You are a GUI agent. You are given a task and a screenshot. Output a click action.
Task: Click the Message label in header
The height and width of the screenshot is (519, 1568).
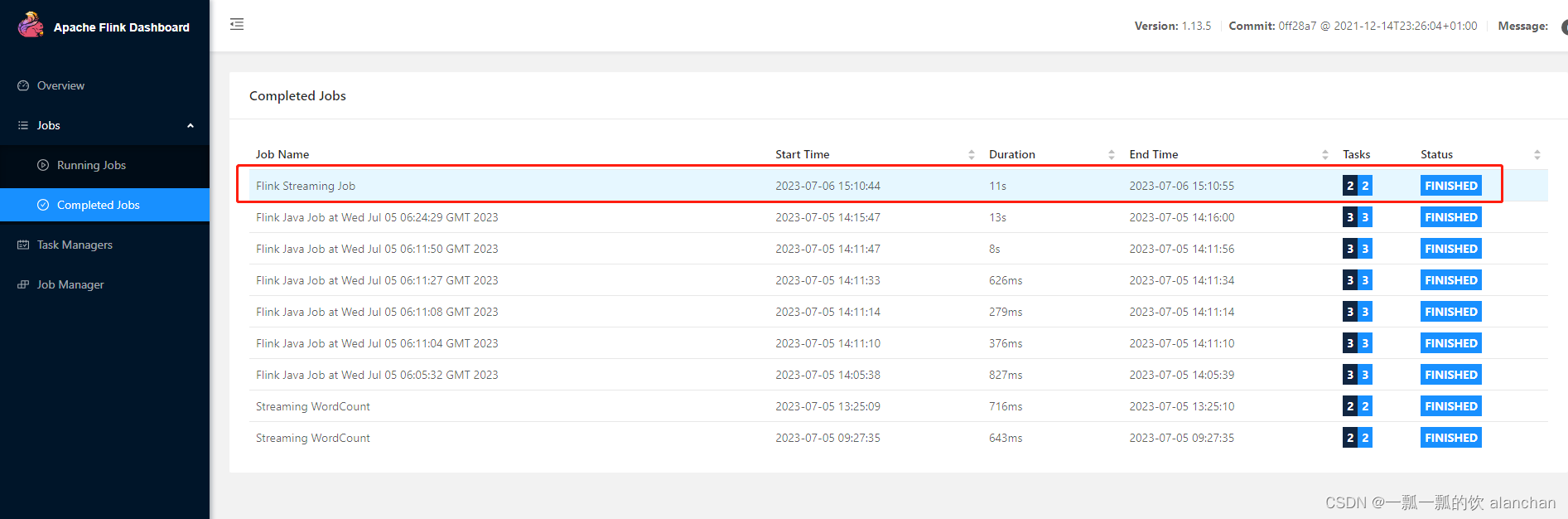point(1522,26)
